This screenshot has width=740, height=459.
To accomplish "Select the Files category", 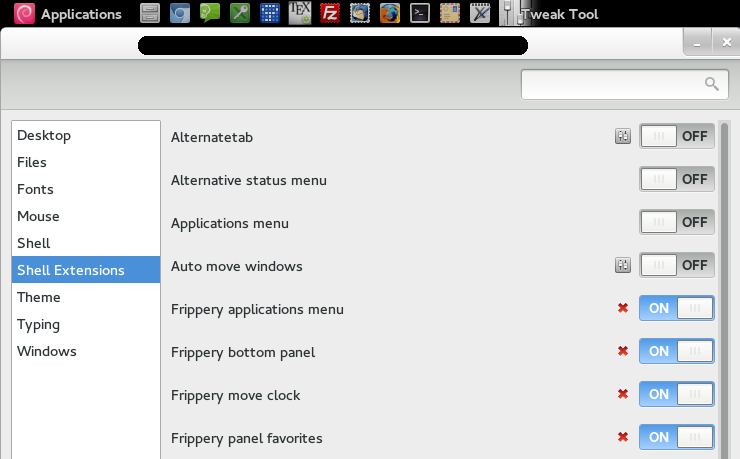I will click(x=86, y=162).
